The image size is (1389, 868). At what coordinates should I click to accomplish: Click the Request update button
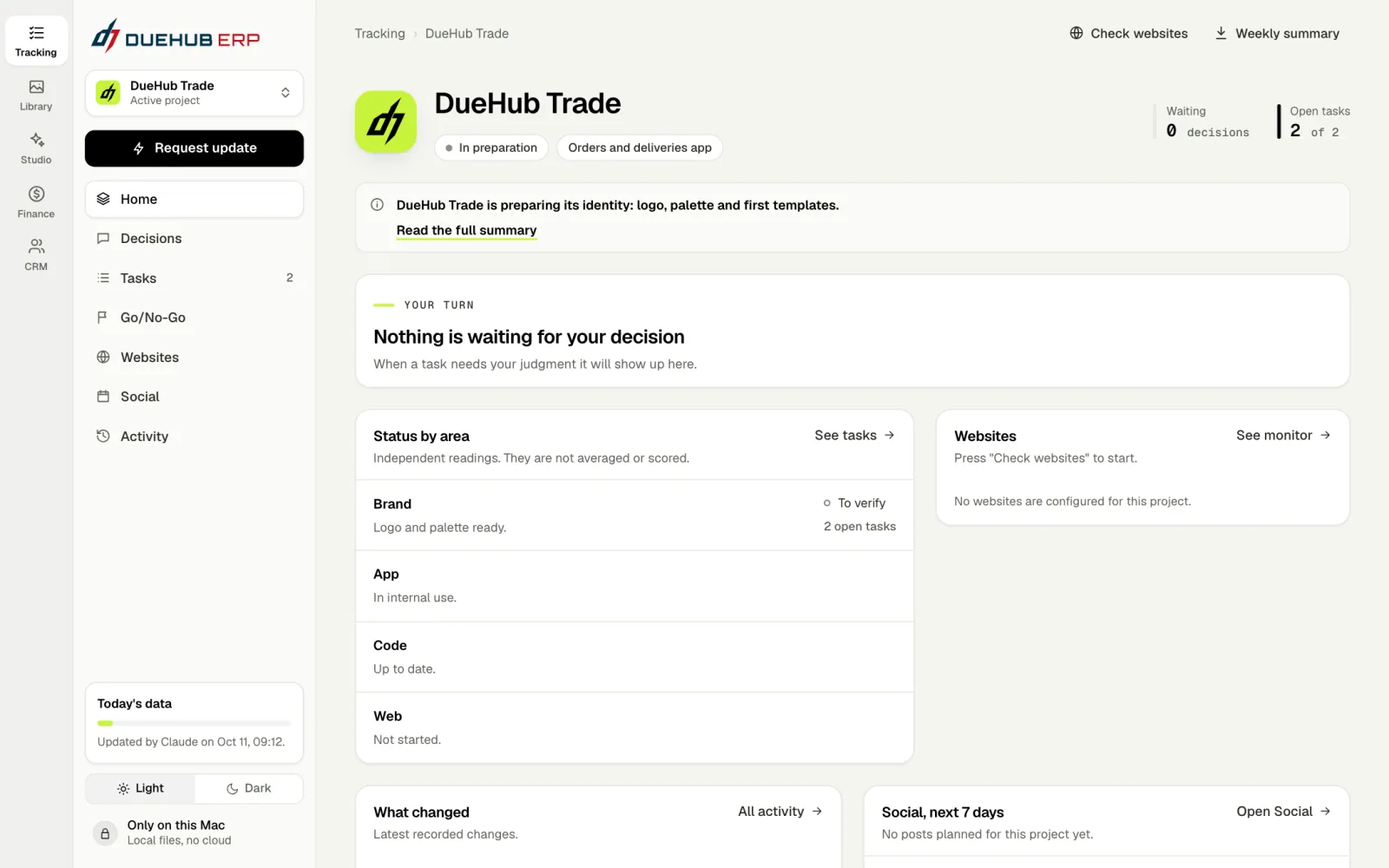[194, 148]
